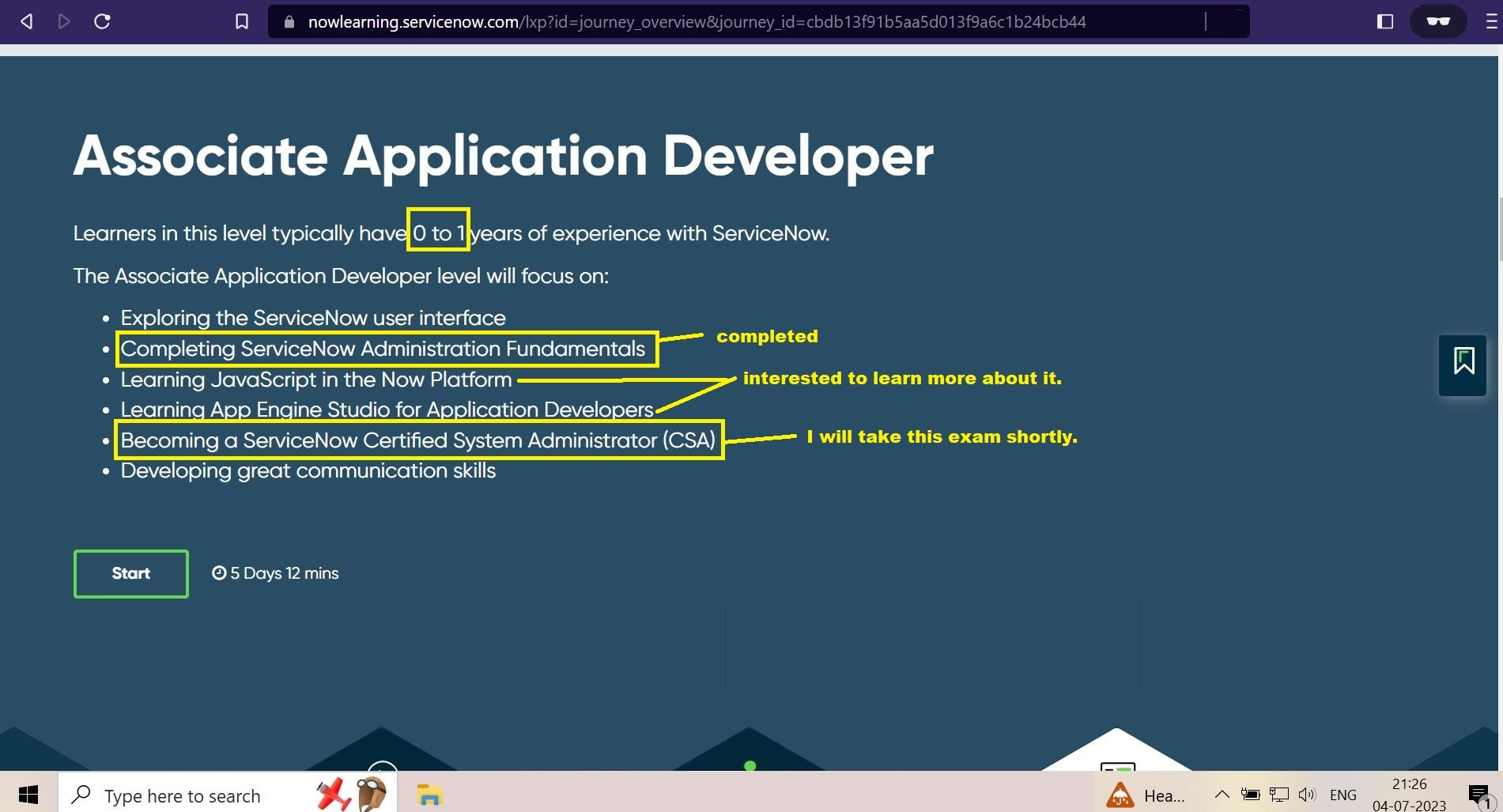Expand hidden system tray icons

[1222, 795]
